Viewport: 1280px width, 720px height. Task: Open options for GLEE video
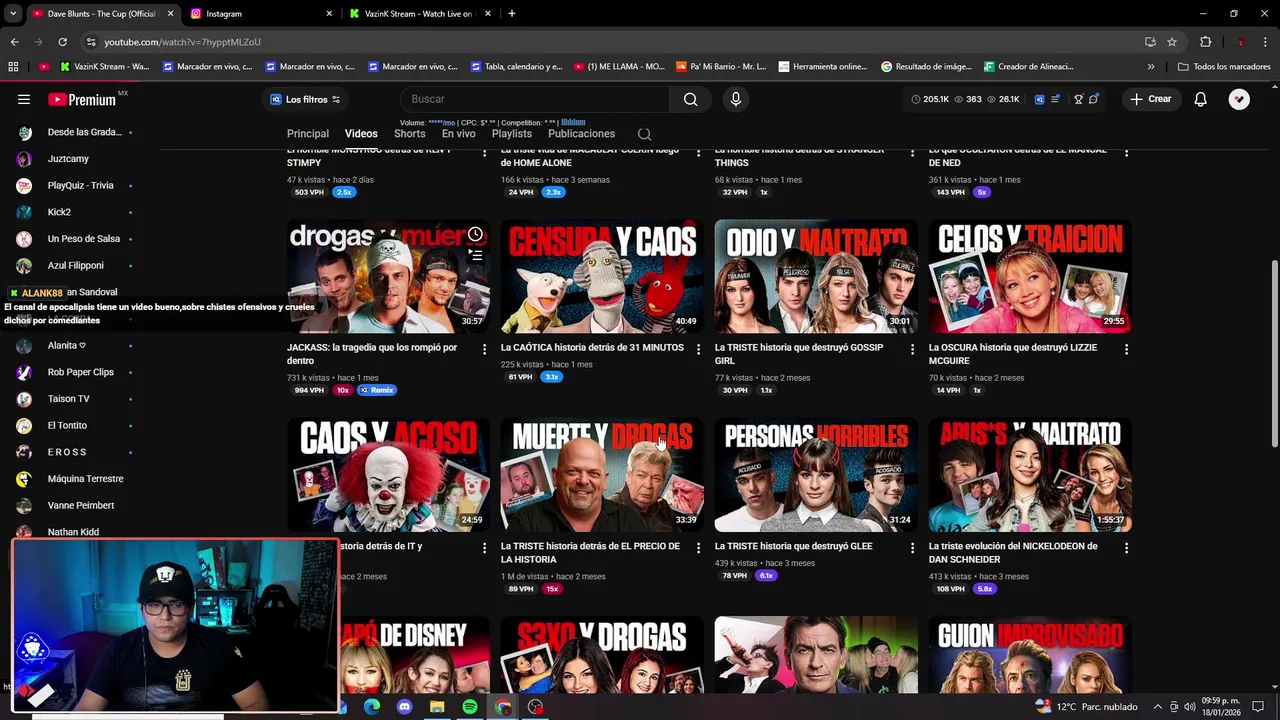(x=912, y=548)
